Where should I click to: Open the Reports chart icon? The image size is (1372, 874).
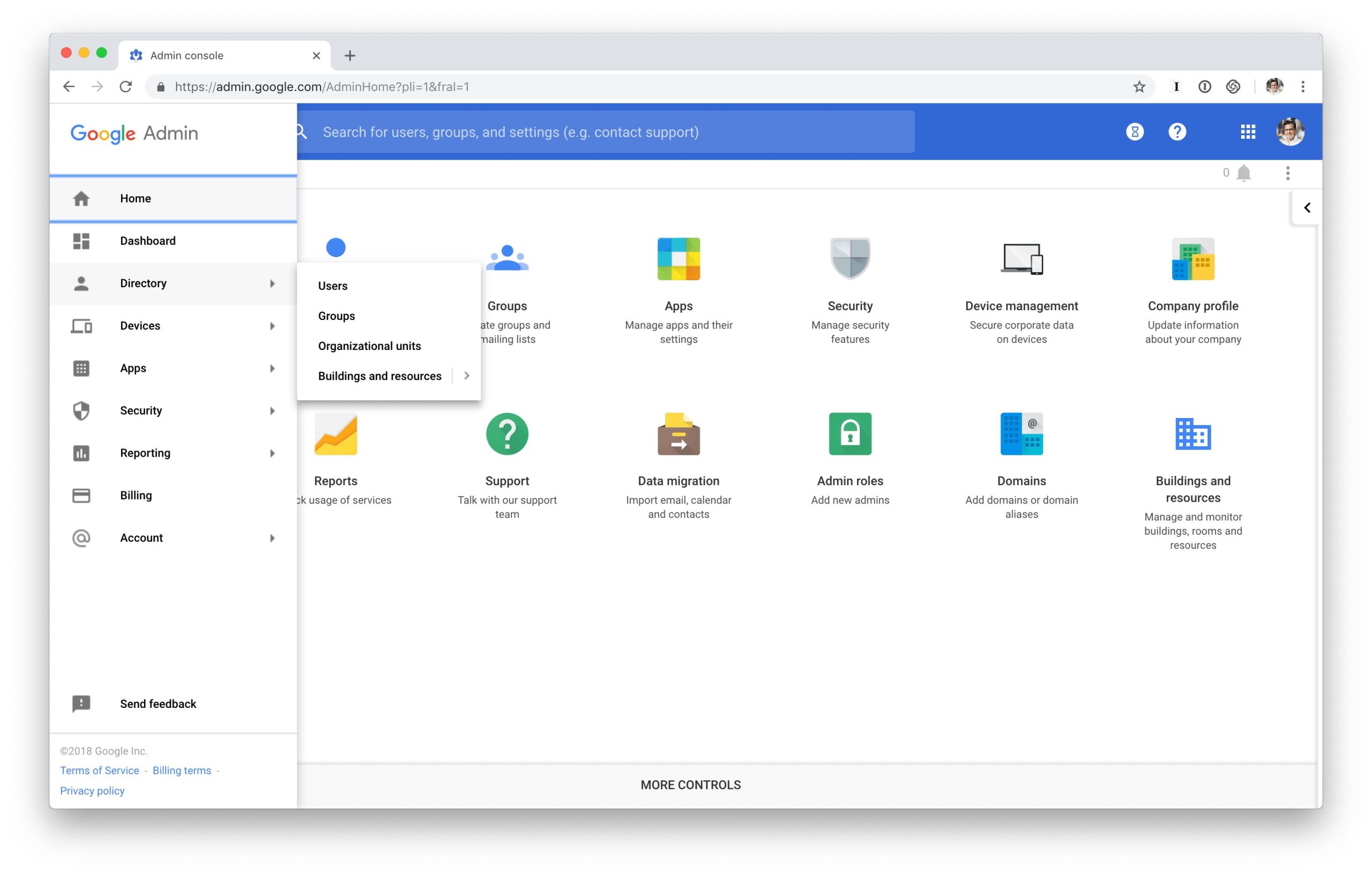tap(335, 434)
